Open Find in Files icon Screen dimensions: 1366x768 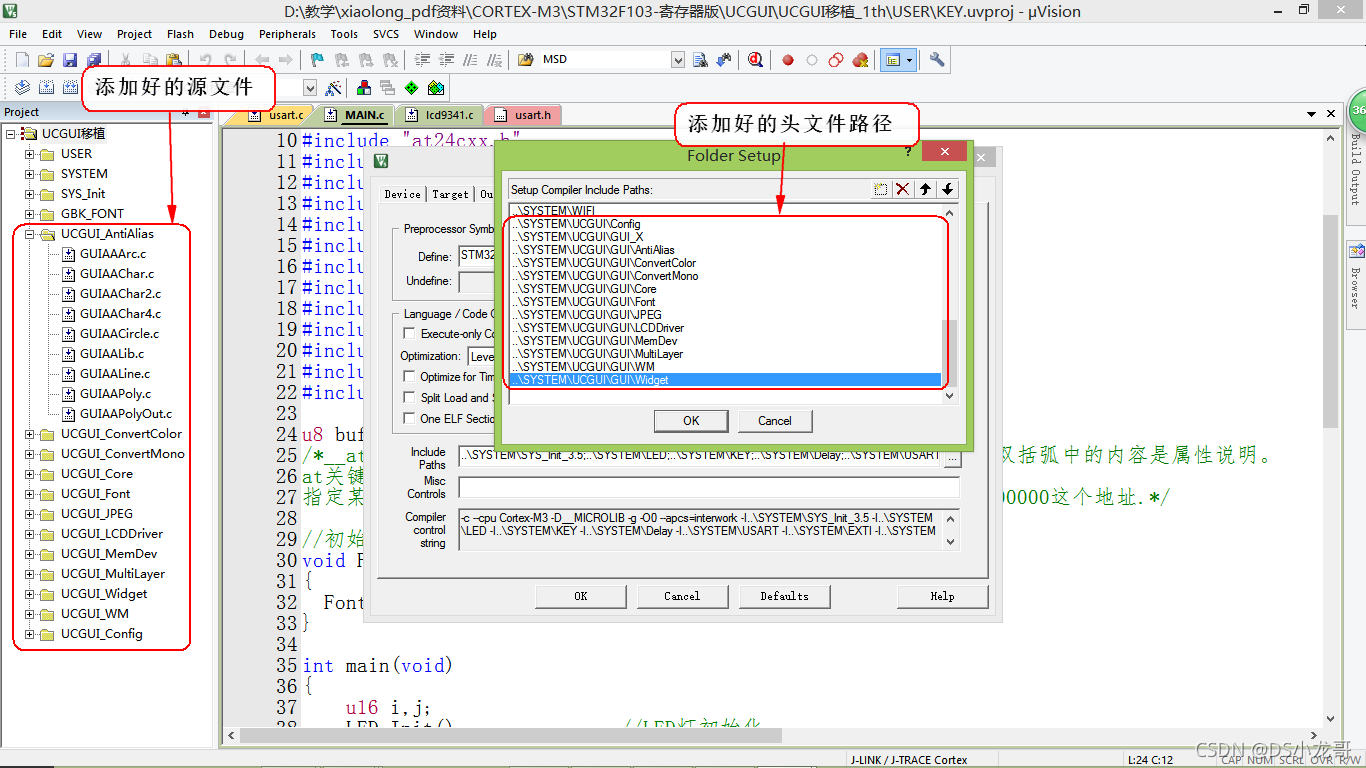pyautogui.click(x=524, y=60)
